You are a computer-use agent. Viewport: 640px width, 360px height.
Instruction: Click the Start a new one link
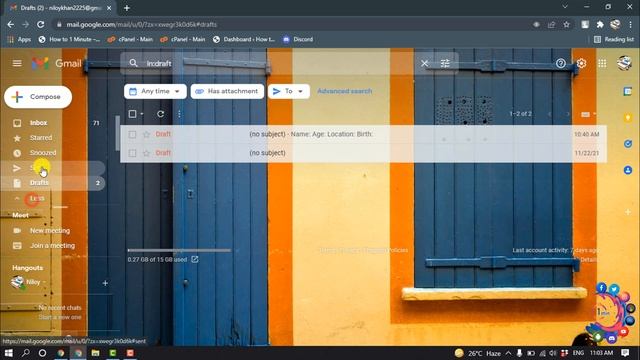pos(60,317)
